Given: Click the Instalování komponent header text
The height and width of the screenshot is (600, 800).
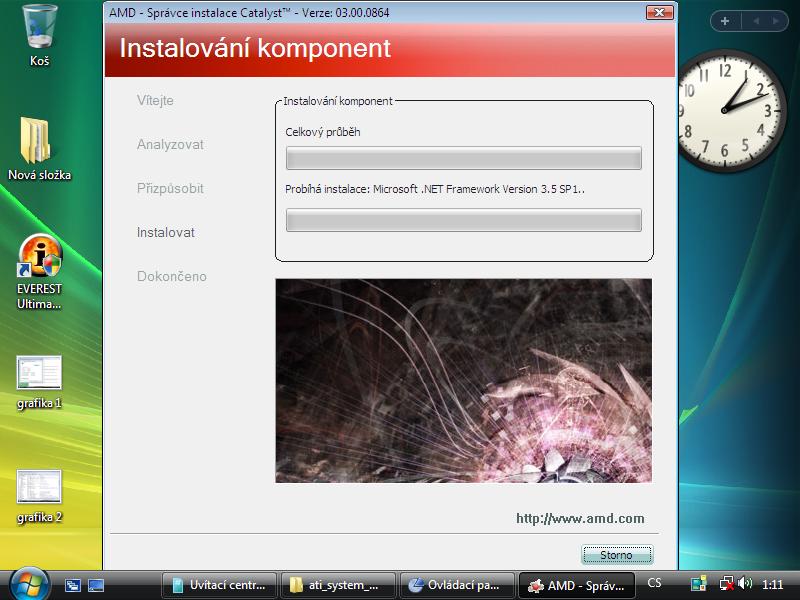Looking at the screenshot, I should [x=255, y=49].
